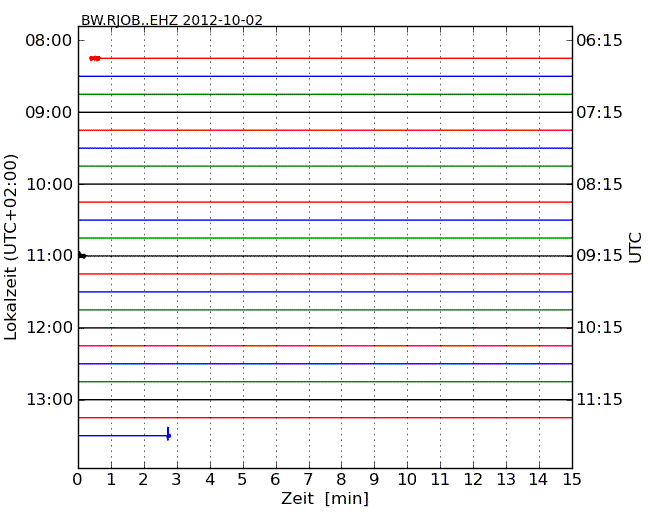
Task: Select the 12:00 local time tick label
Action: point(49,328)
